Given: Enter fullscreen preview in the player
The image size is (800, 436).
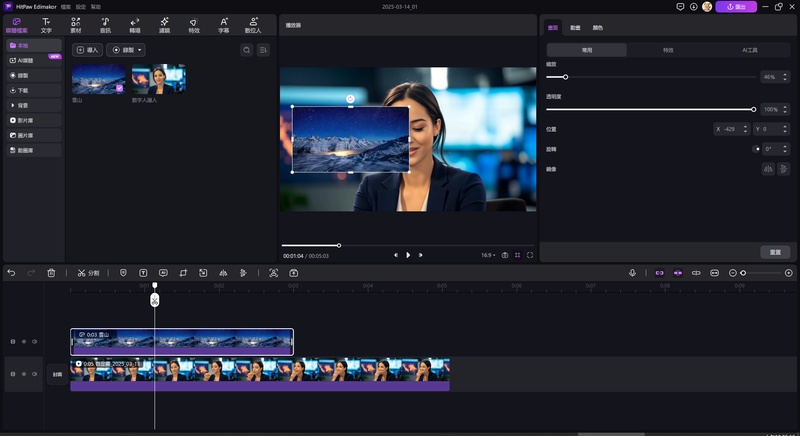Looking at the screenshot, I should (530, 255).
